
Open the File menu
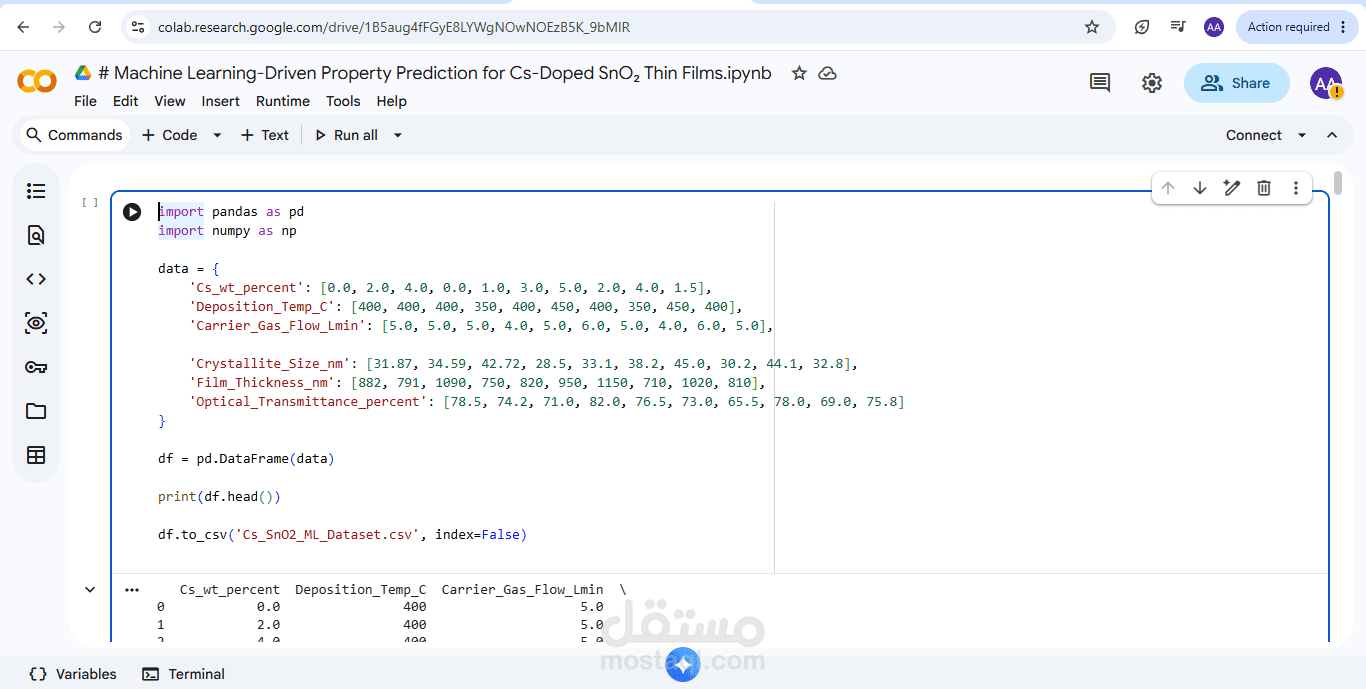click(85, 101)
